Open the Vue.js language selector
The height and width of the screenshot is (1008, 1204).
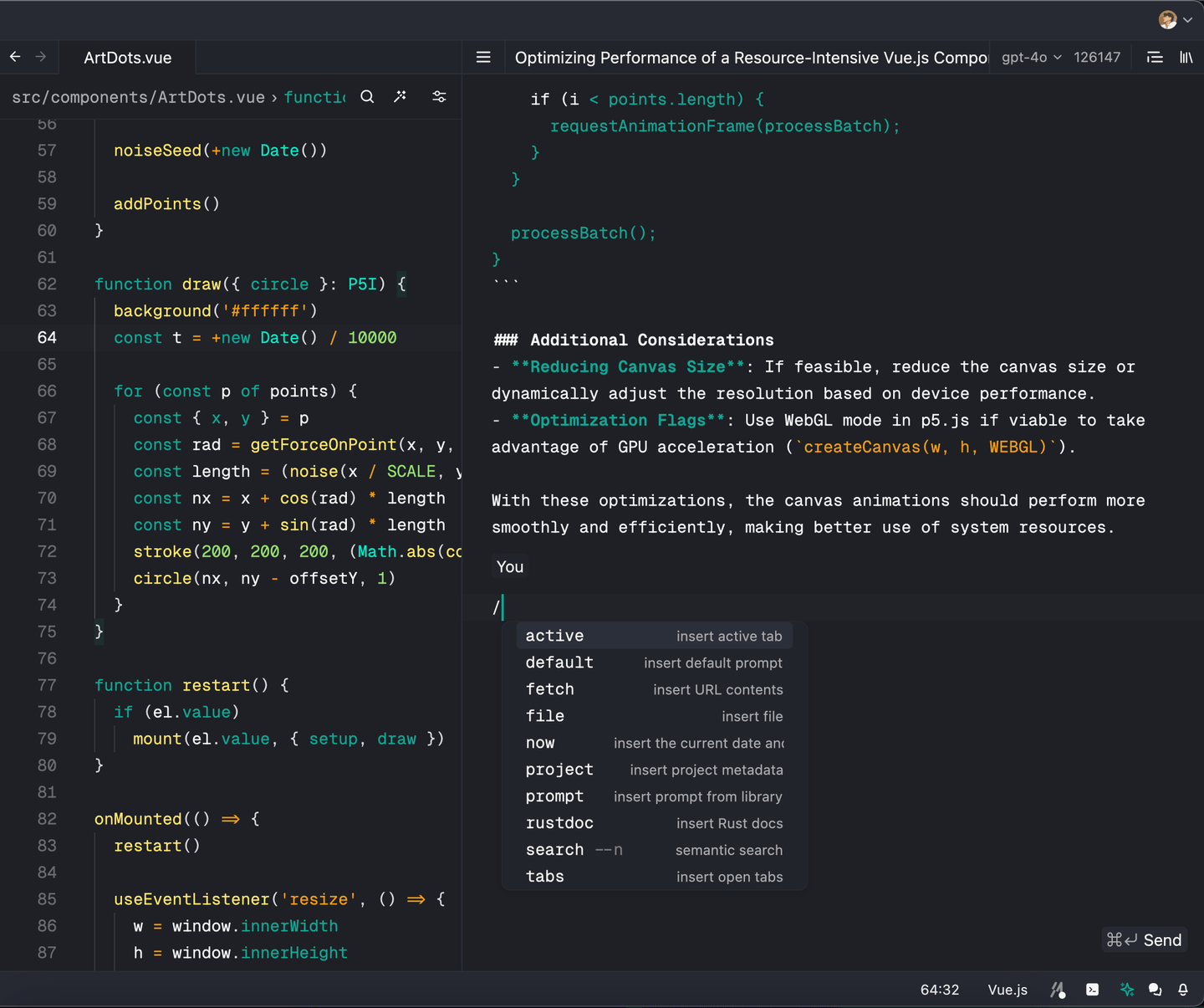point(1008,990)
